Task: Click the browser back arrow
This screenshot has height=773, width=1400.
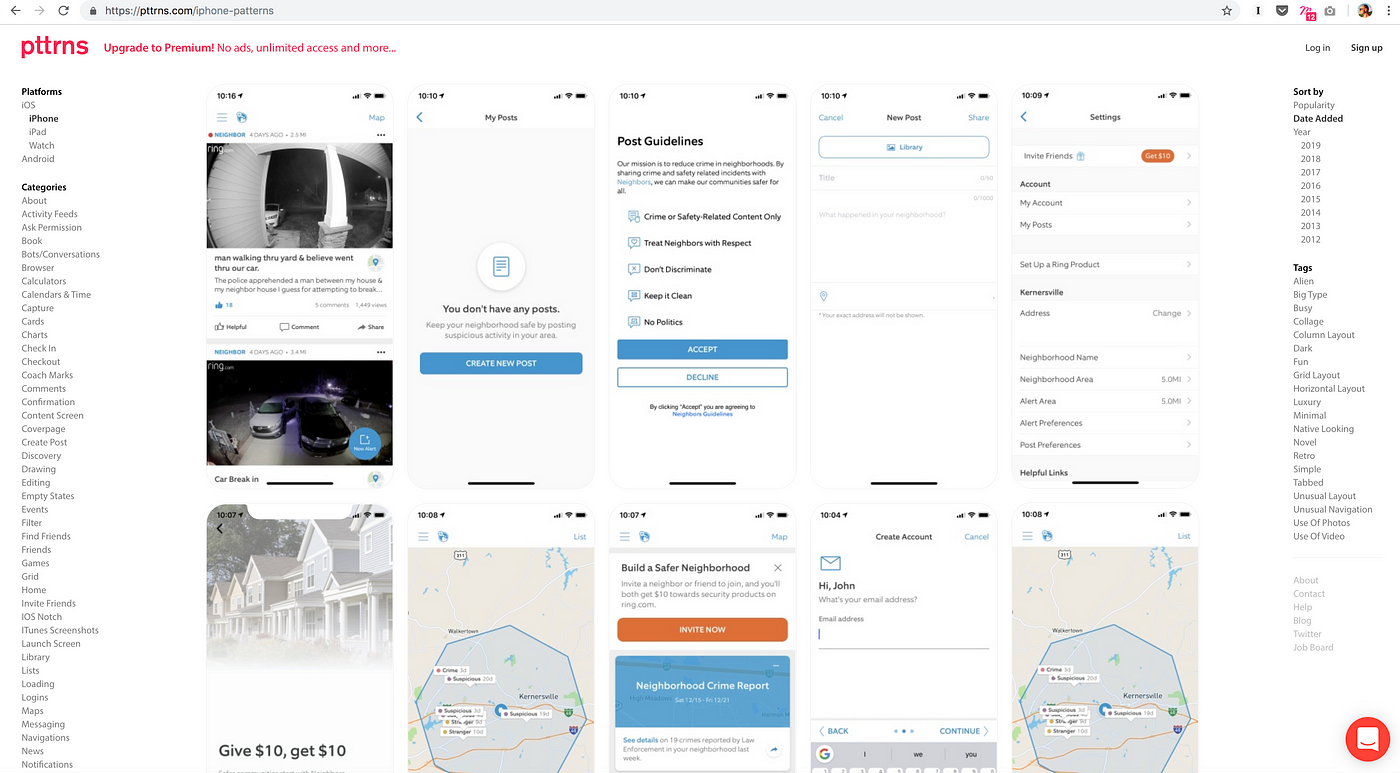Action: [15, 11]
